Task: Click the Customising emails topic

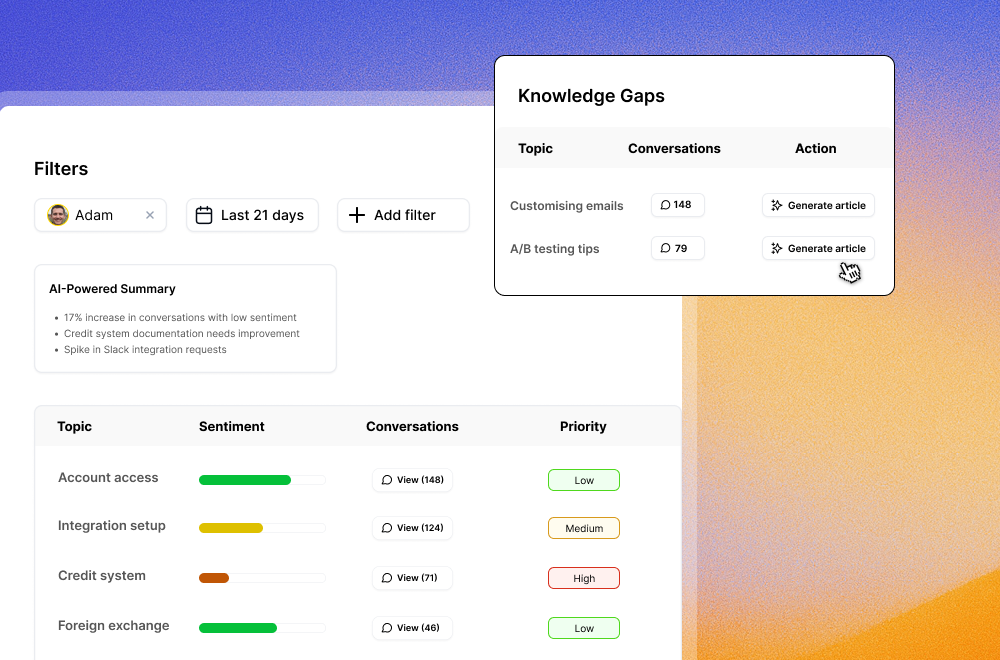Action: (566, 206)
